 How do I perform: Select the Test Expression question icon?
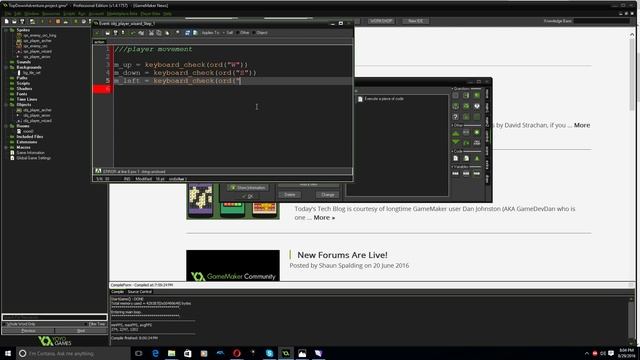point(455,117)
